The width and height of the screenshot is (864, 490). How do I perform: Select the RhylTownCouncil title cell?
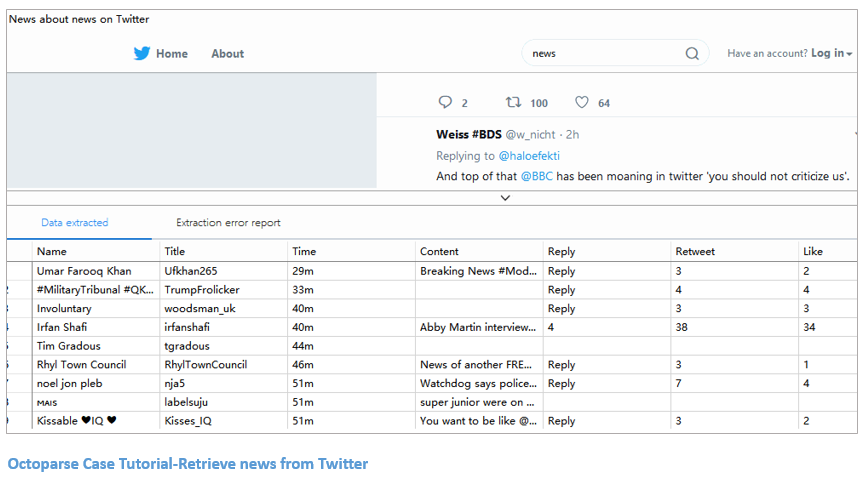(x=206, y=365)
